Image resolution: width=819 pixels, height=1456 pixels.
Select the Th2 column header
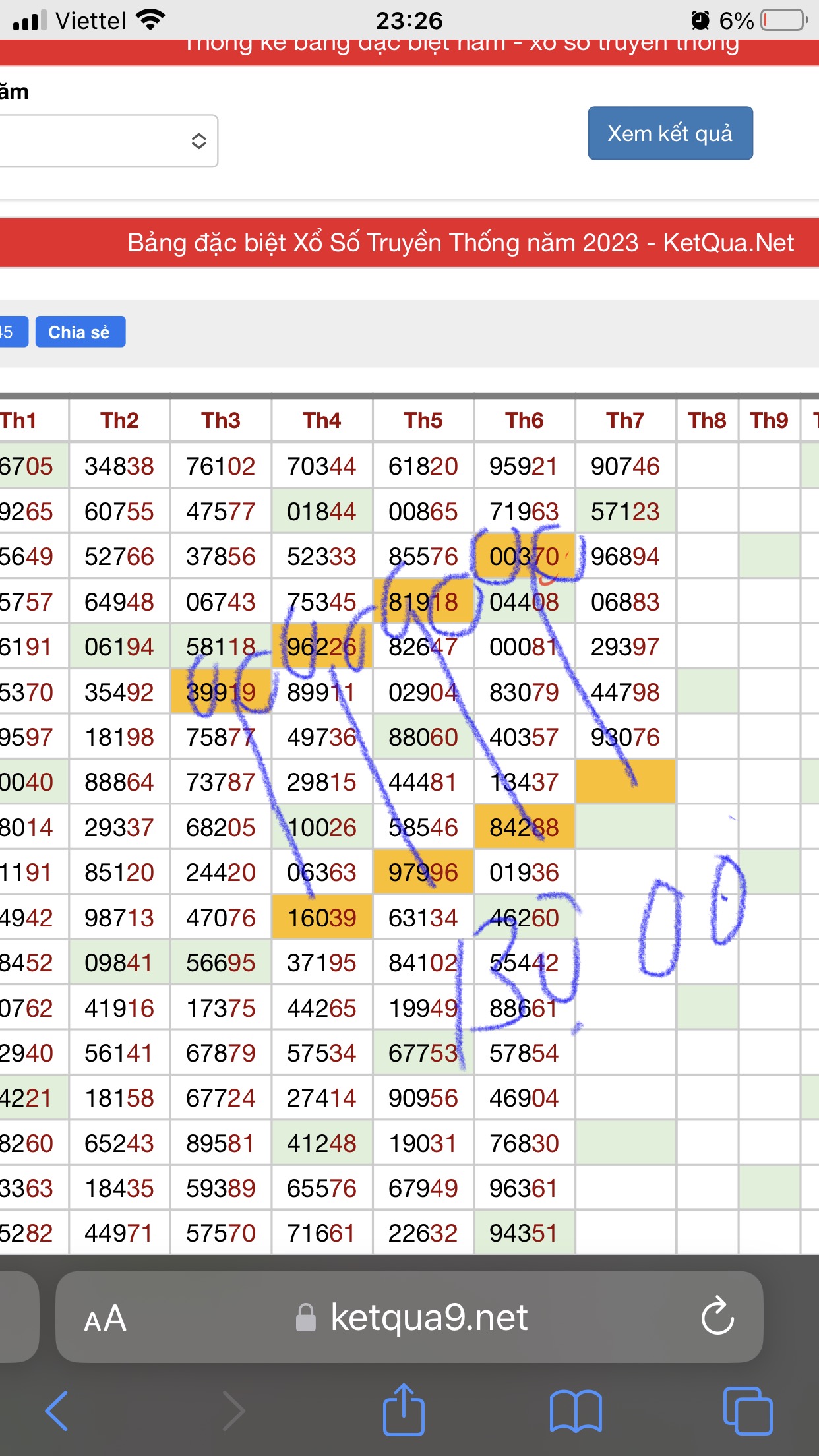pos(119,420)
